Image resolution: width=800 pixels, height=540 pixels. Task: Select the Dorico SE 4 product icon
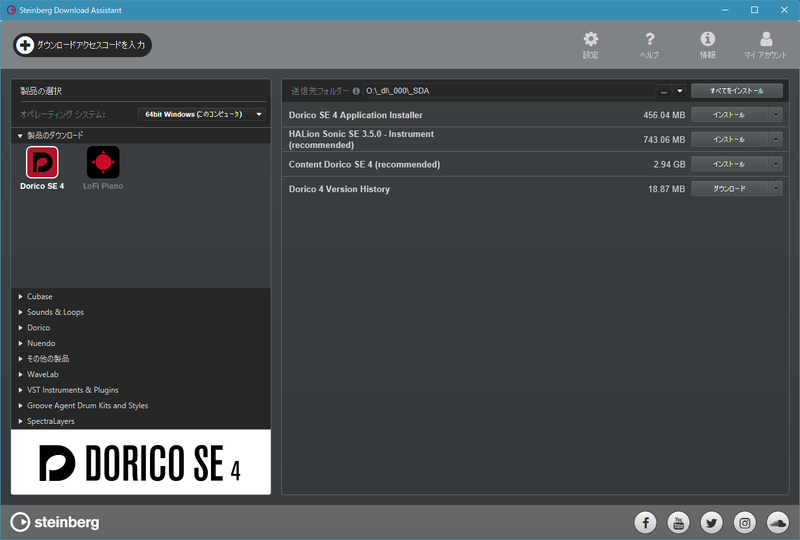[42, 162]
